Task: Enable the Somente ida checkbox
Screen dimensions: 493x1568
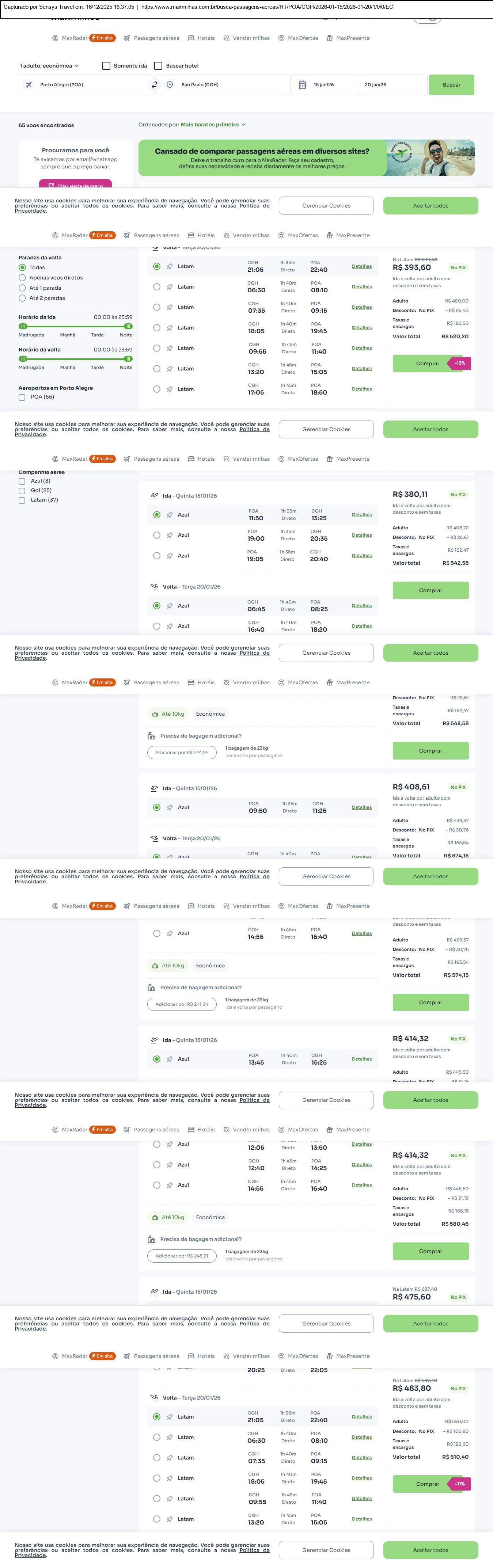Action: (x=106, y=66)
